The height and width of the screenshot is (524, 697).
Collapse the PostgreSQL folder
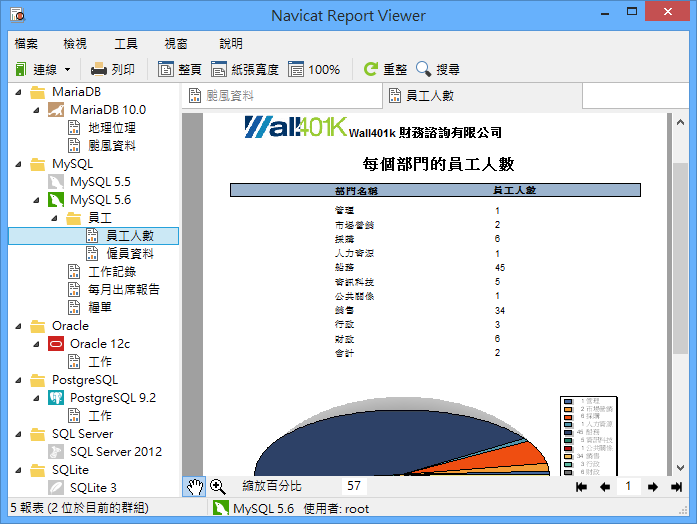[x=18, y=380]
